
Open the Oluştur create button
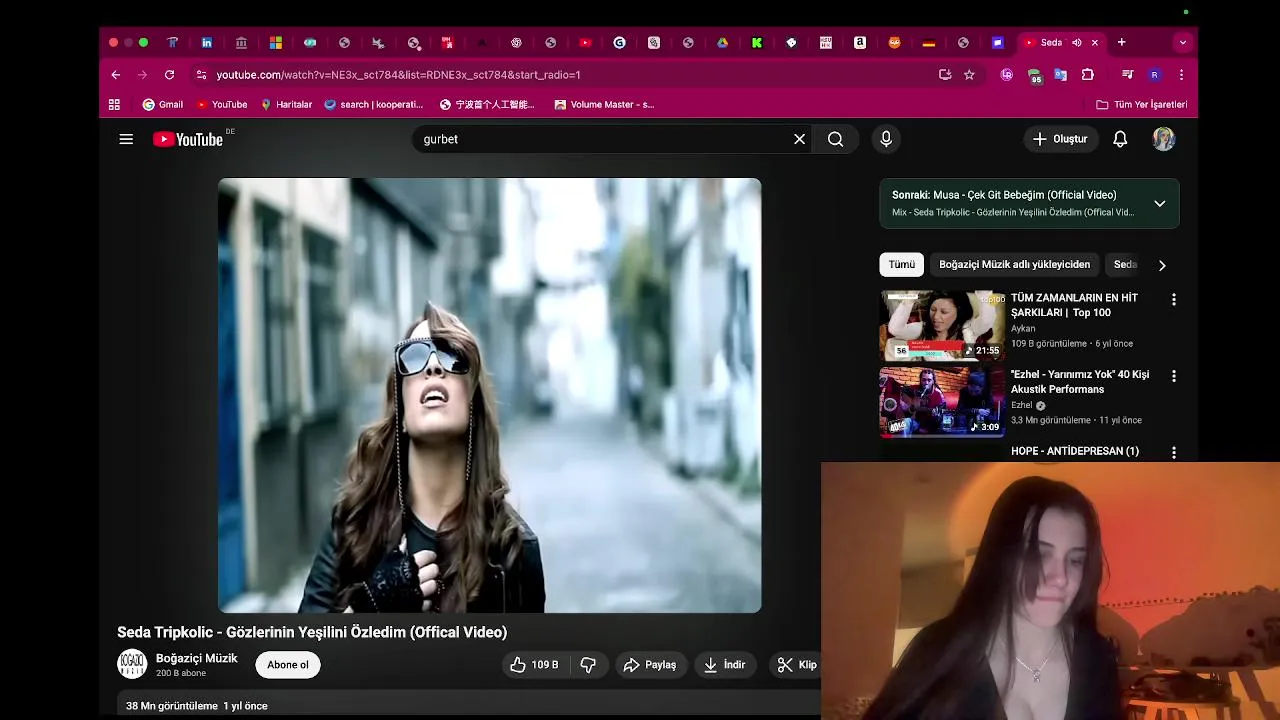pyautogui.click(x=1060, y=139)
